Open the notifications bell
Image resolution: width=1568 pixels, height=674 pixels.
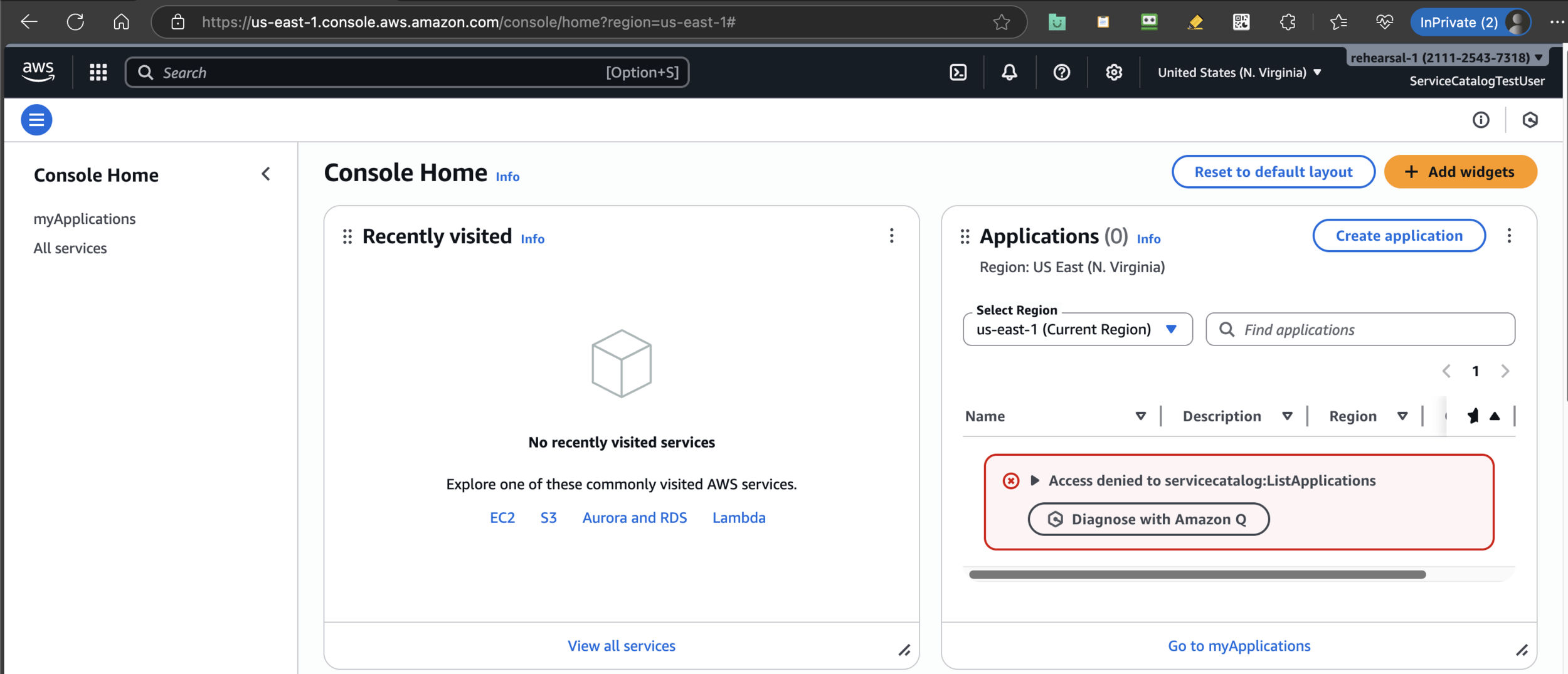[1009, 72]
